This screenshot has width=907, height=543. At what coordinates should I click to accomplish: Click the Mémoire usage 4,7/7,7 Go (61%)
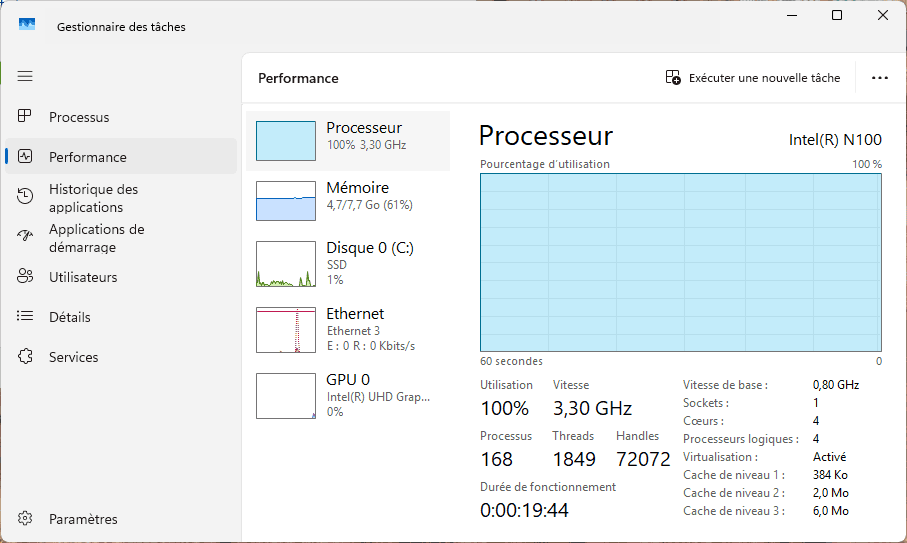pyautogui.click(x=369, y=205)
